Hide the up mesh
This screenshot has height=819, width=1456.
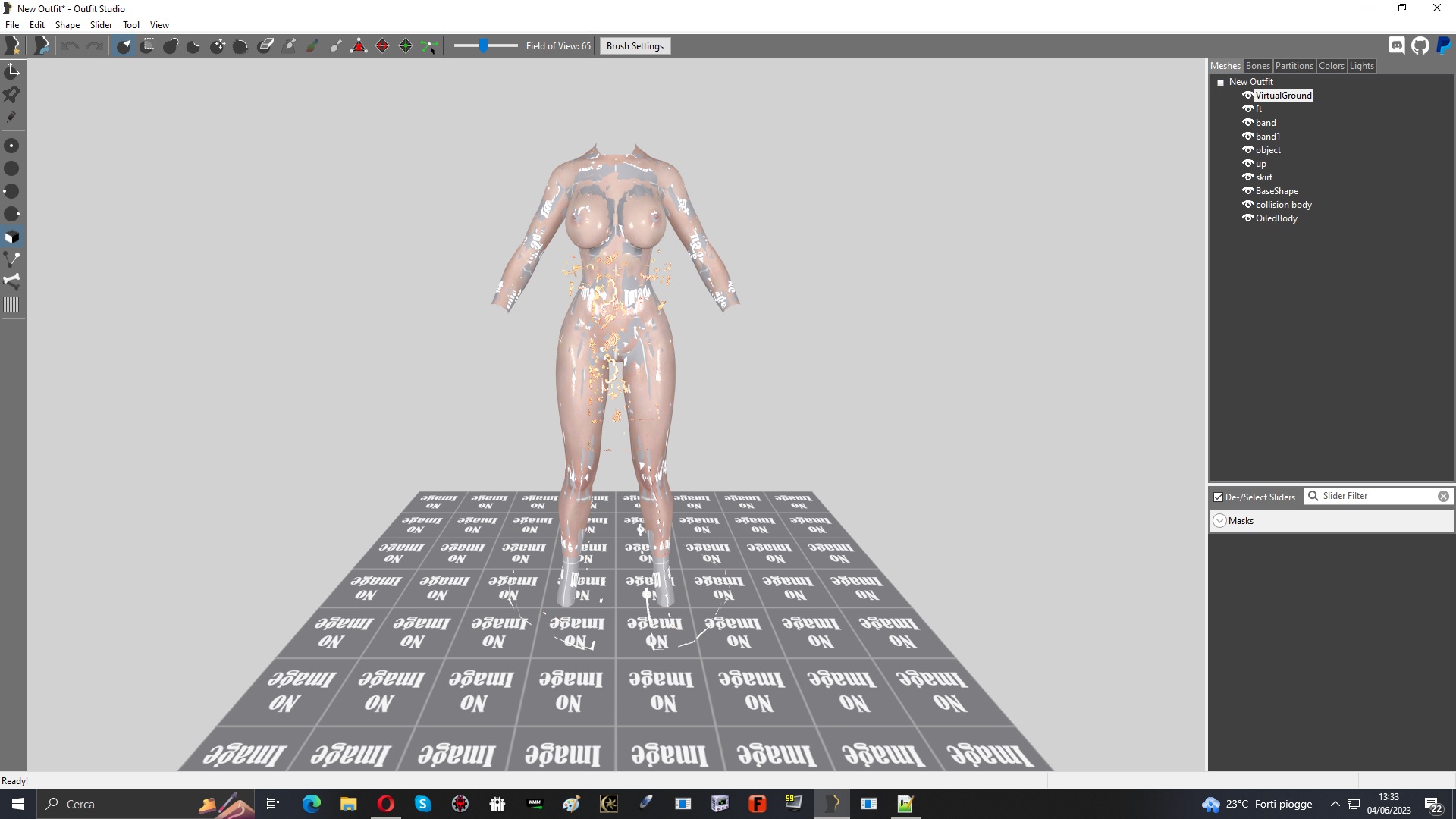pyautogui.click(x=1247, y=164)
